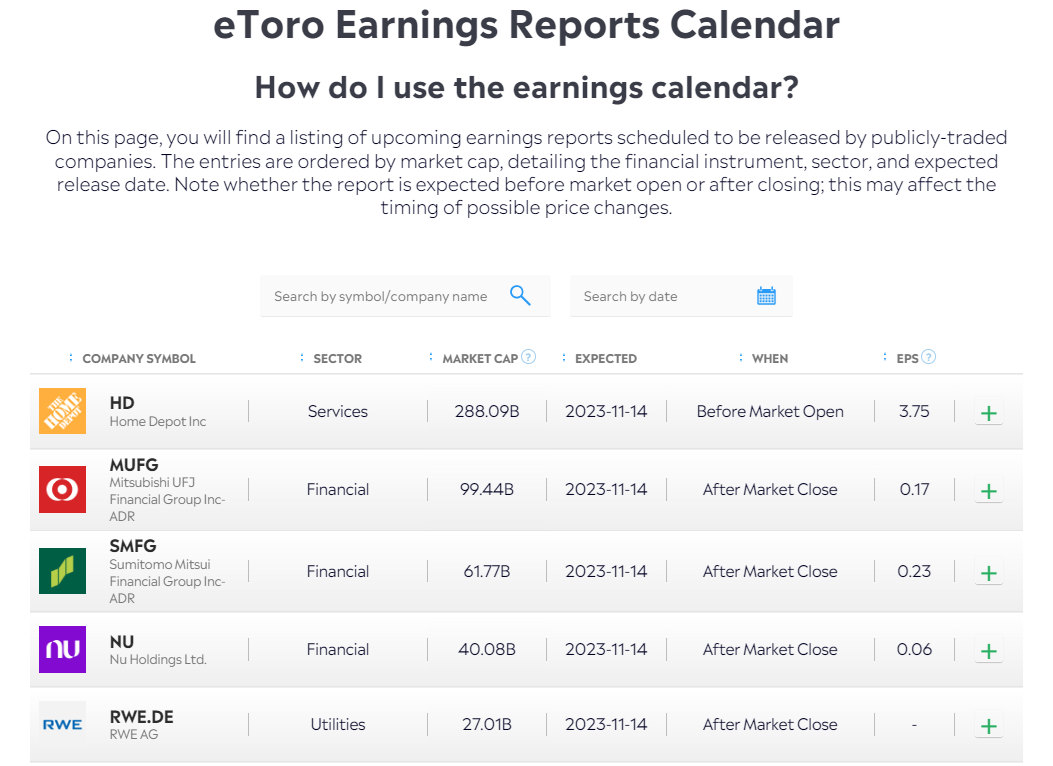Viewport: 1053px width, 766px height.
Task: Open the HD ticker link
Action: [122, 403]
